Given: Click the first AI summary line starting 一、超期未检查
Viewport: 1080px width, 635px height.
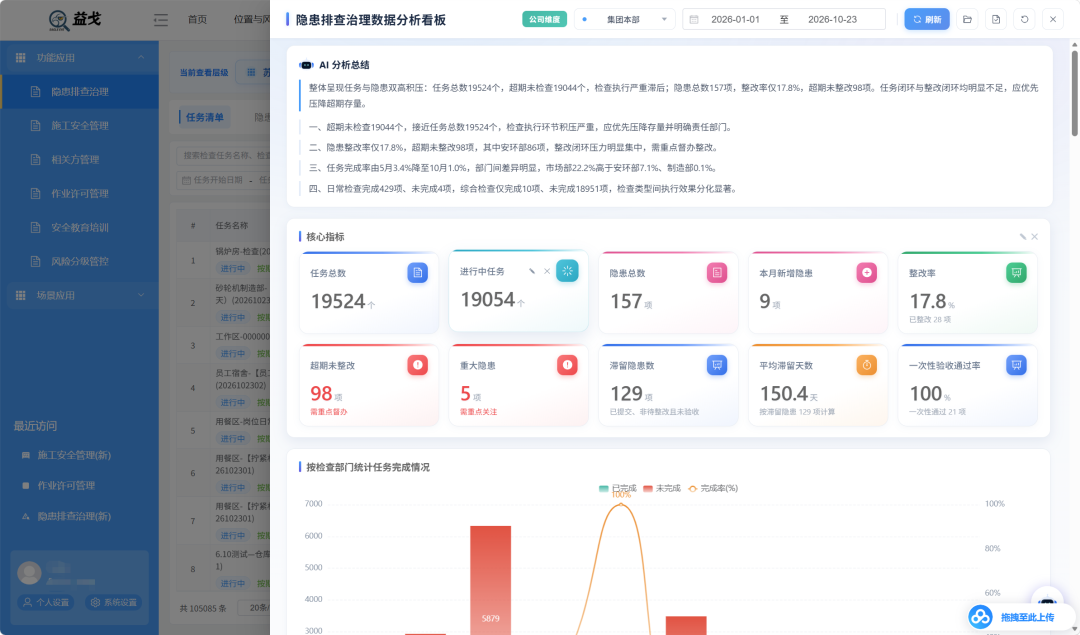Looking at the screenshot, I should (x=521, y=127).
